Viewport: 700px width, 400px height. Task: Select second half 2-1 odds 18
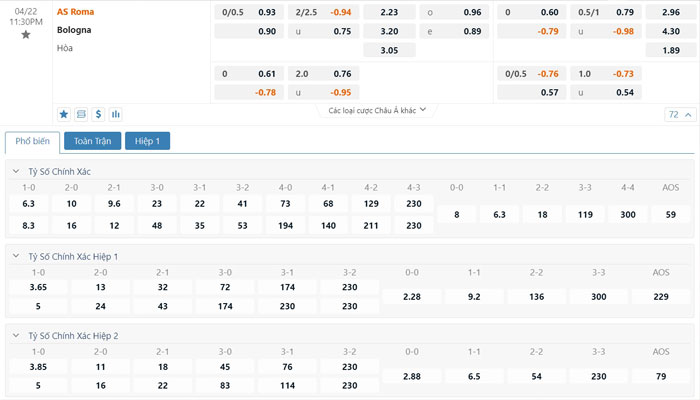click(x=162, y=367)
